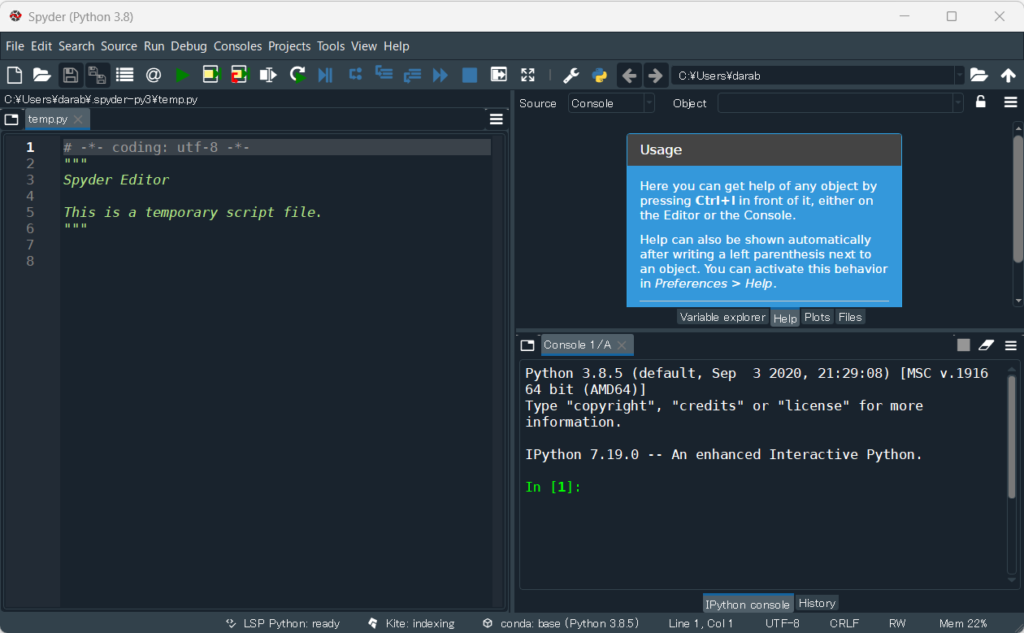Run the file with the green play icon
Image resolution: width=1024 pixels, height=633 pixels.
click(182, 75)
